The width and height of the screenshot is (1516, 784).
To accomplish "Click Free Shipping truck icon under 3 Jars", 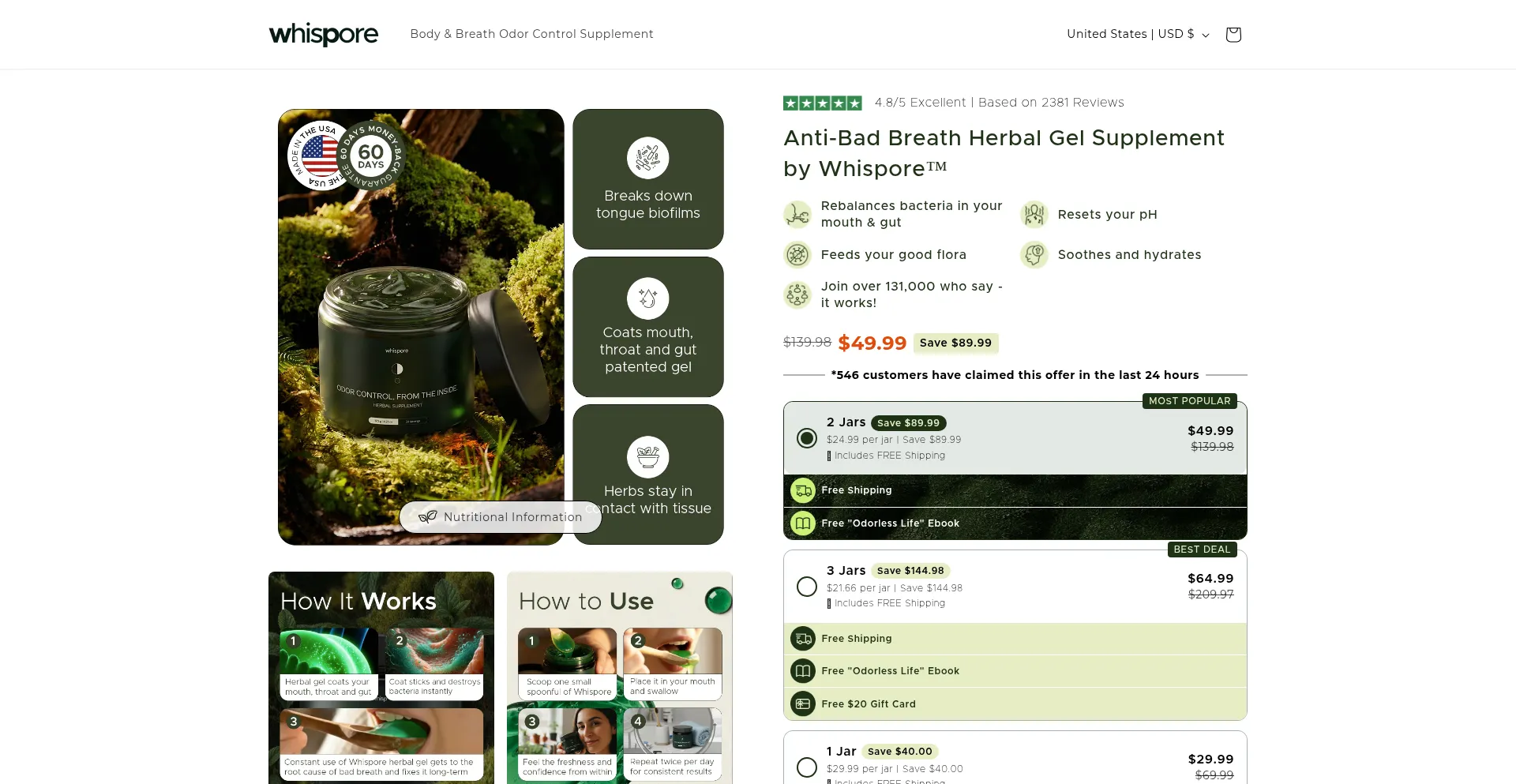I will (x=803, y=638).
